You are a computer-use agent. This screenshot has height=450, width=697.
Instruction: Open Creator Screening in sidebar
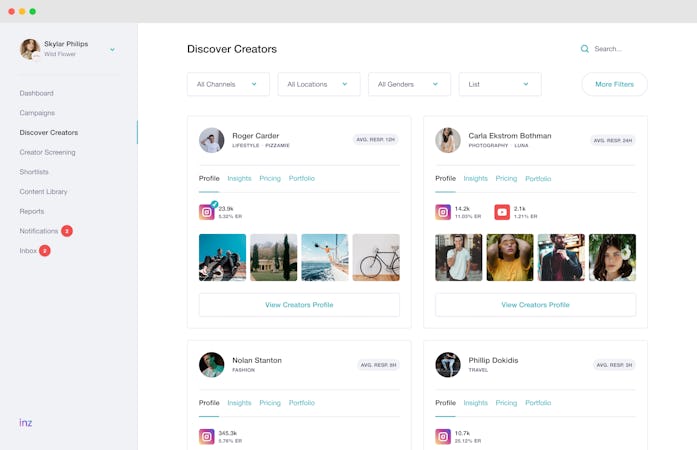click(x=48, y=152)
